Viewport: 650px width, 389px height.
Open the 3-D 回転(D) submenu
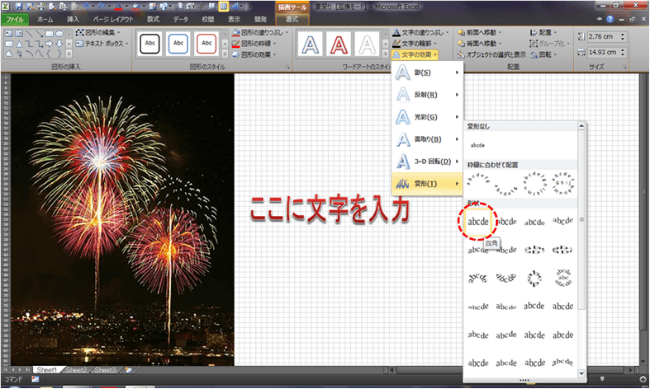click(x=427, y=161)
